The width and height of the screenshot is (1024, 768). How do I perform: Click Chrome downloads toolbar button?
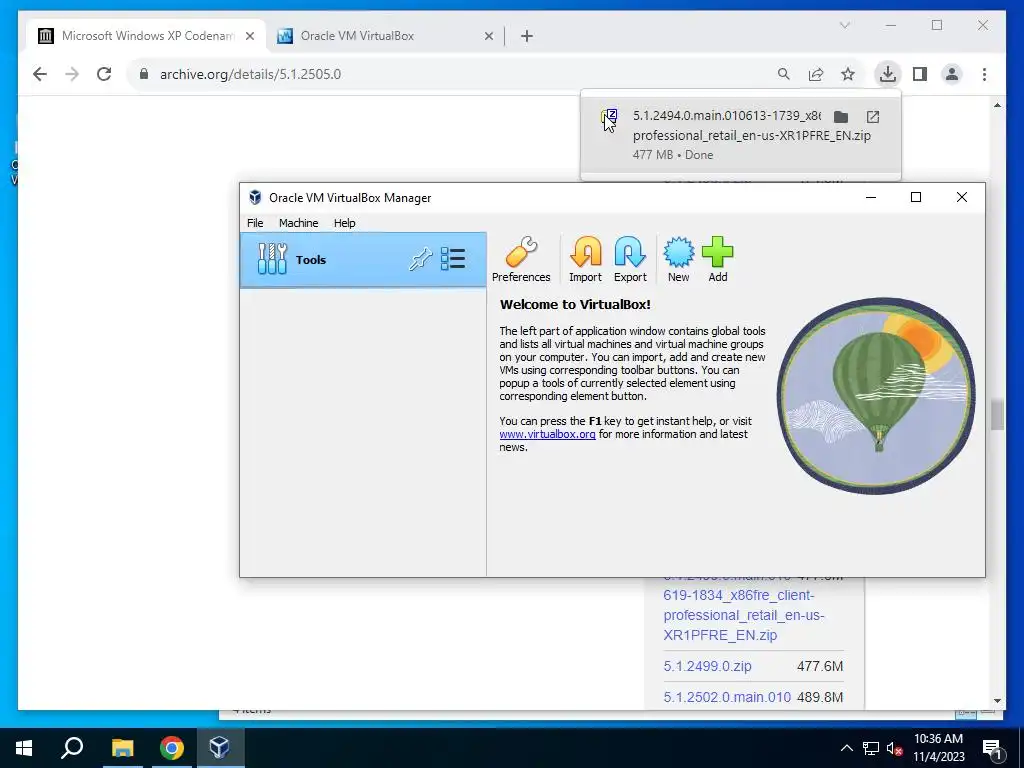888,74
